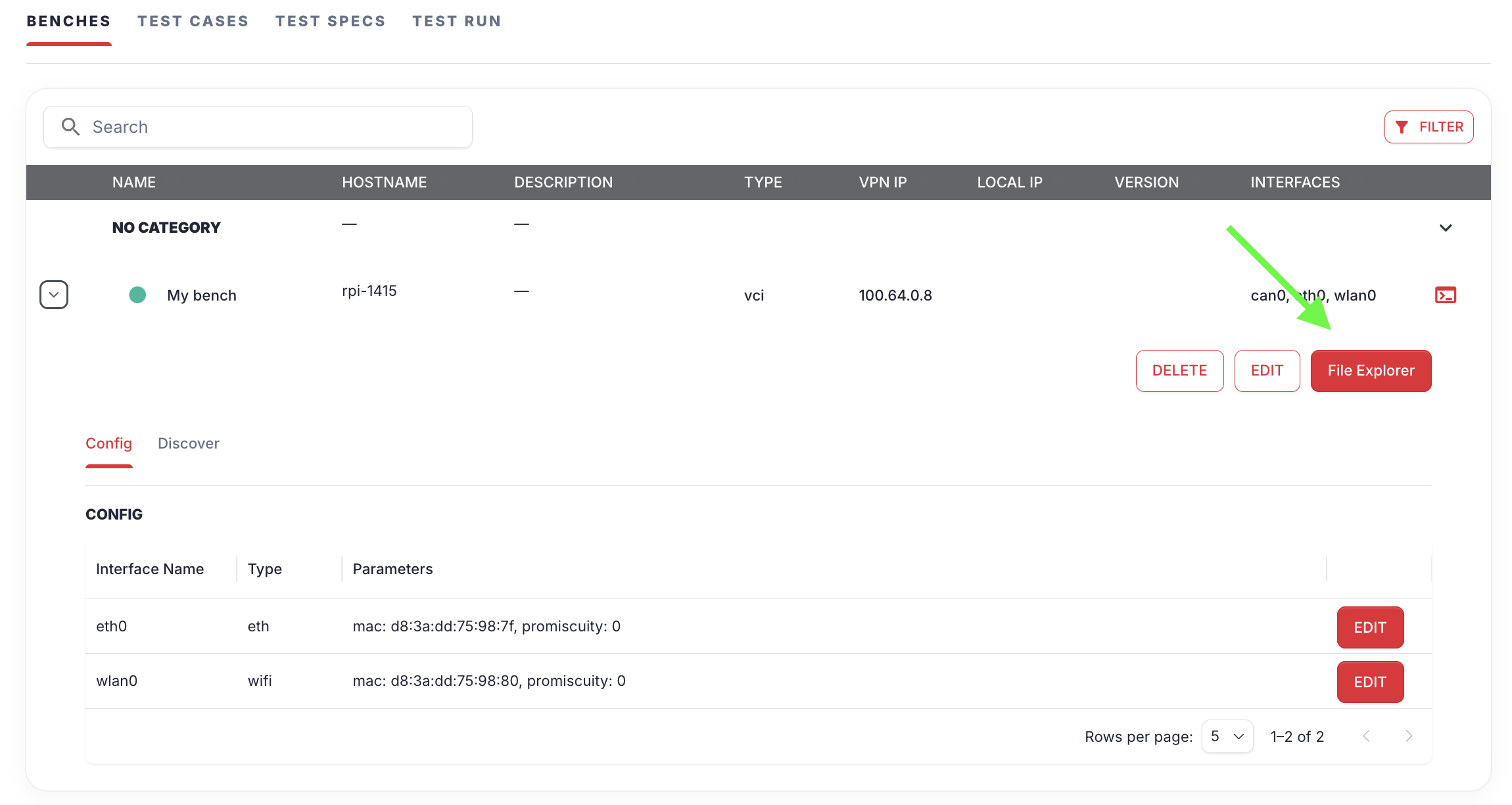The height and width of the screenshot is (805, 1512).
Task: Open rows per page dropdown
Action: tap(1227, 736)
